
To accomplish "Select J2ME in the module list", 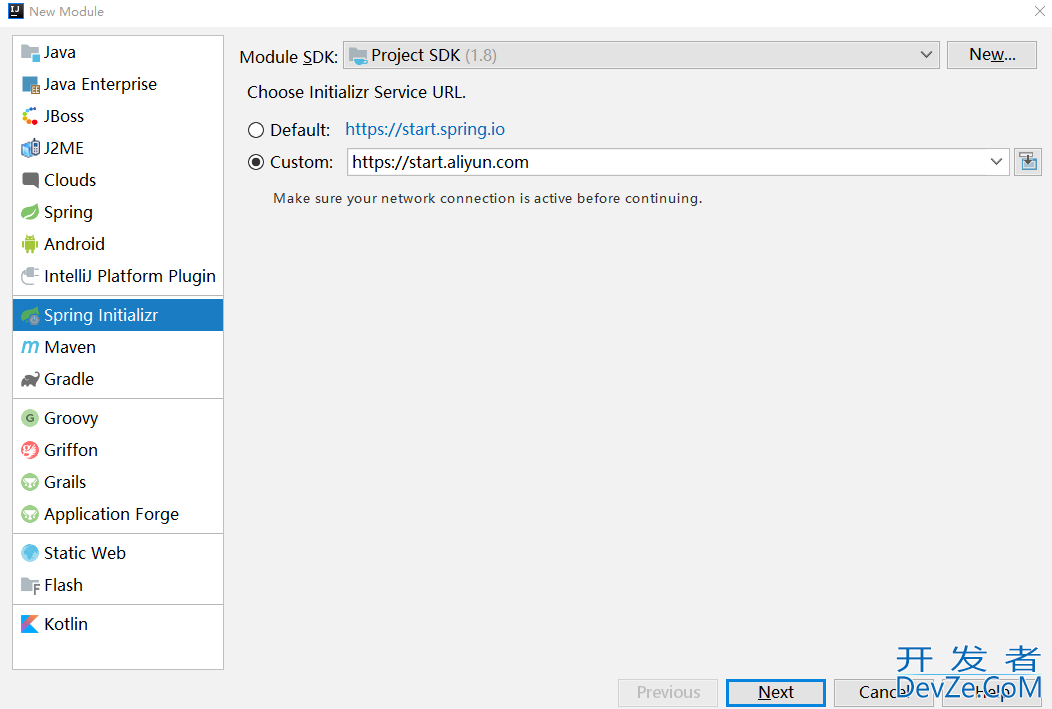I will 118,148.
